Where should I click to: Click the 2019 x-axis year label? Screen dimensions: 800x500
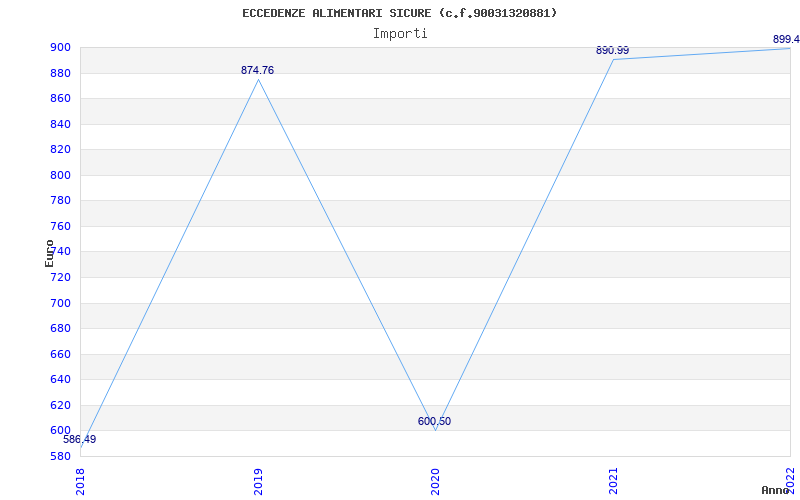coord(258,481)
